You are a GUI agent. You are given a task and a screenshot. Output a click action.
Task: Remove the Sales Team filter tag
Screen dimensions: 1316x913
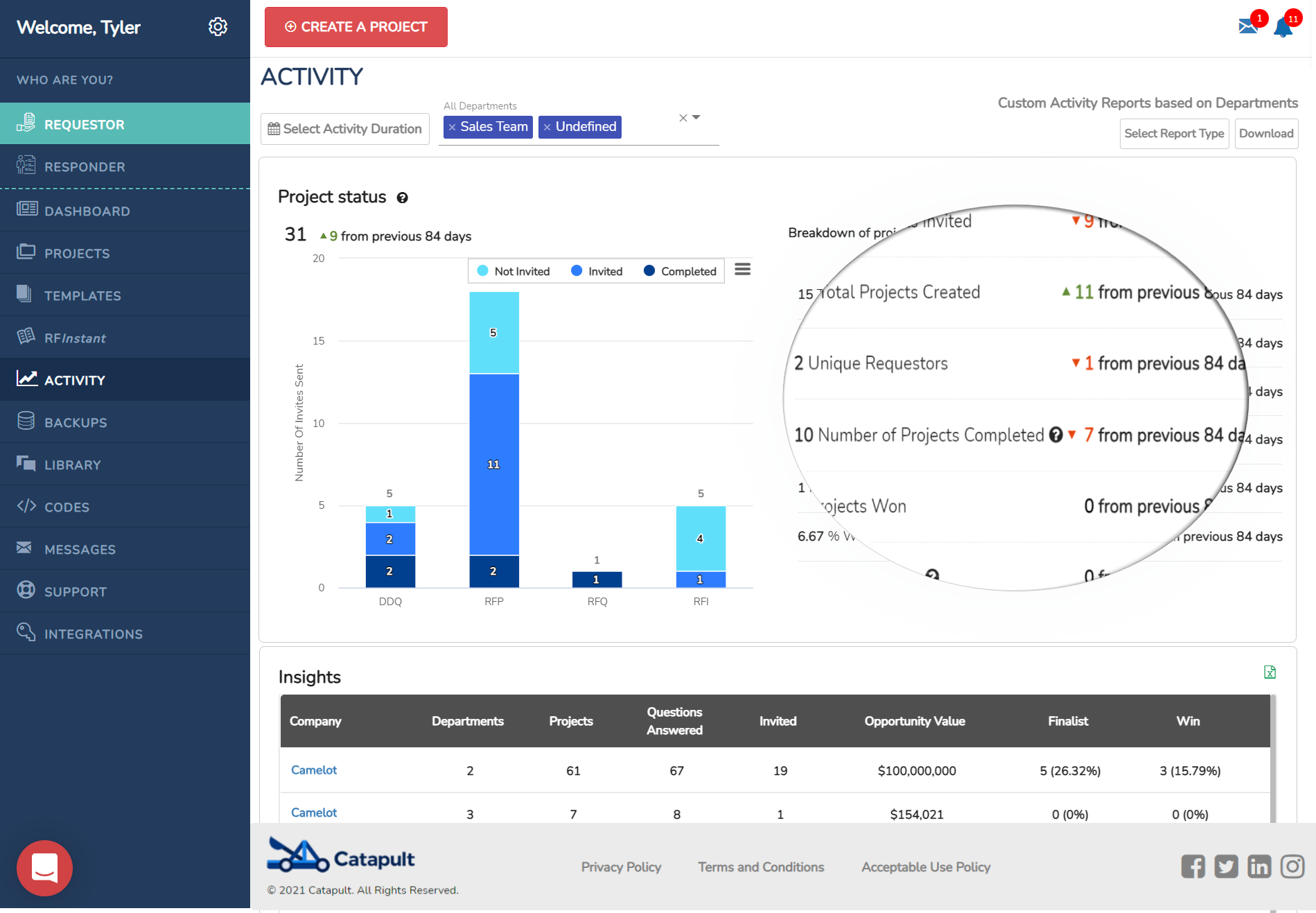(x=453, y=127)
